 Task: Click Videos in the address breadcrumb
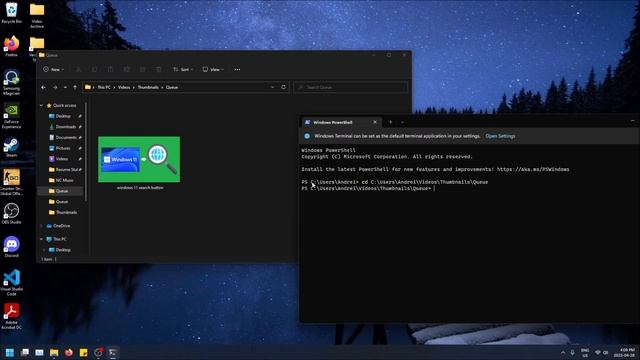coord(124,87)
